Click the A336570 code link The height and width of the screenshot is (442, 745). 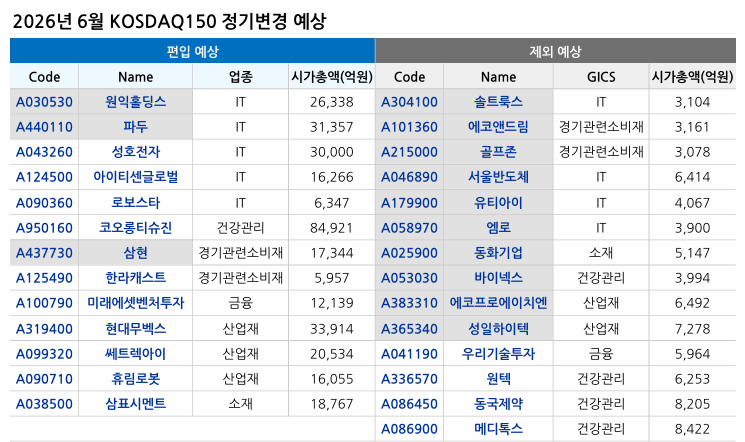tap(409, 379)
